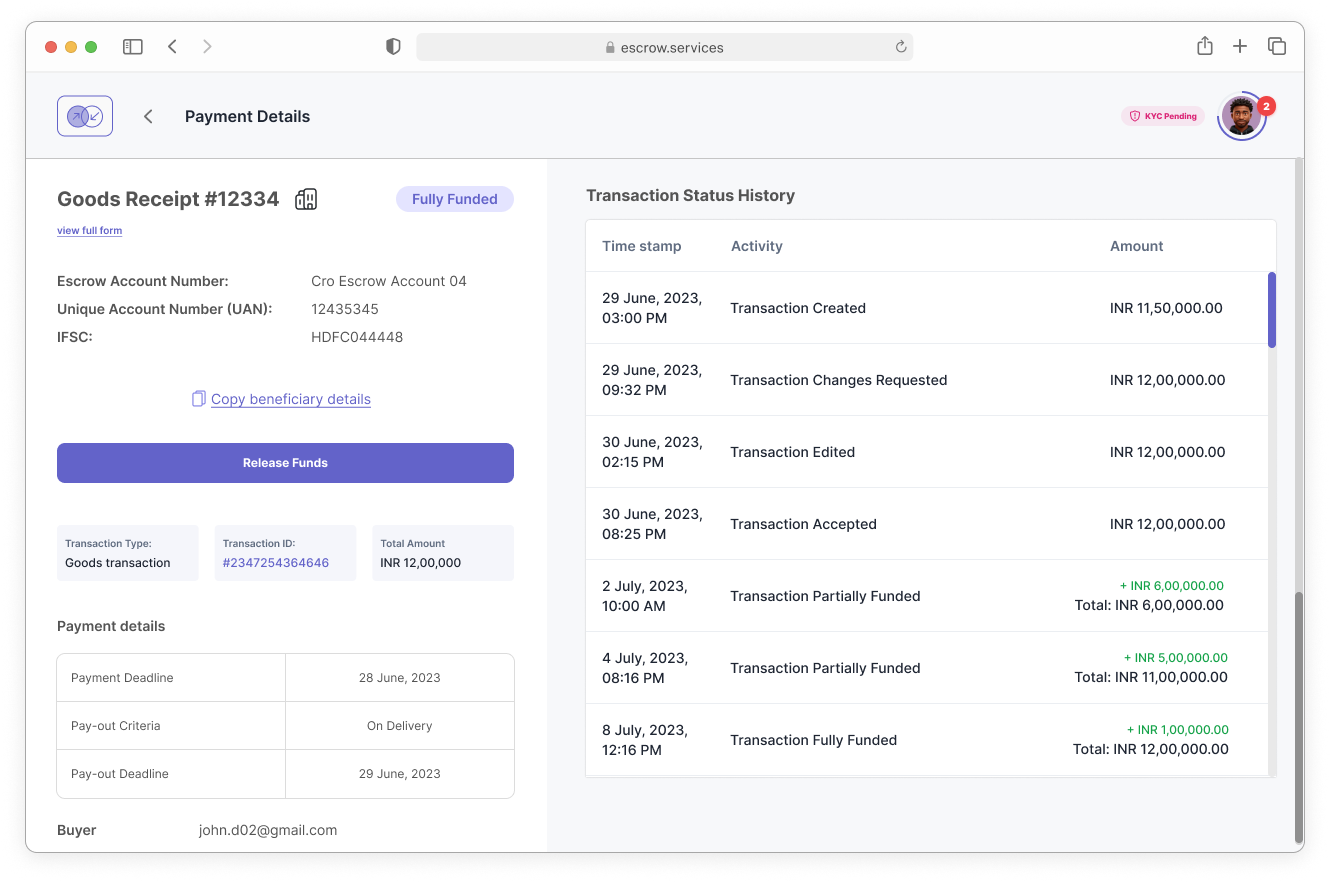Click the Copy beneficiary details link
The image size is (1330, 882).
coord(291,399)
